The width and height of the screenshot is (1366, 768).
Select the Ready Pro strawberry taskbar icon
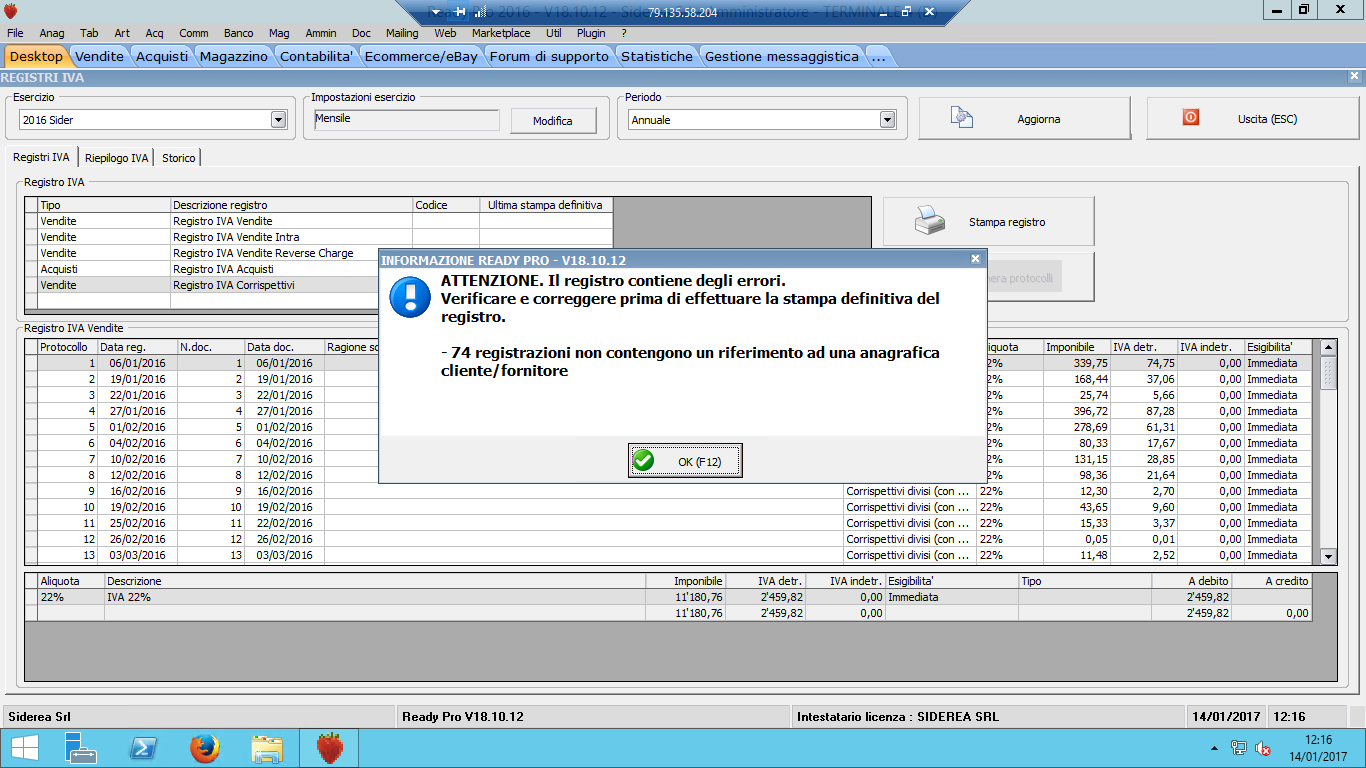[x=330, y=748]
